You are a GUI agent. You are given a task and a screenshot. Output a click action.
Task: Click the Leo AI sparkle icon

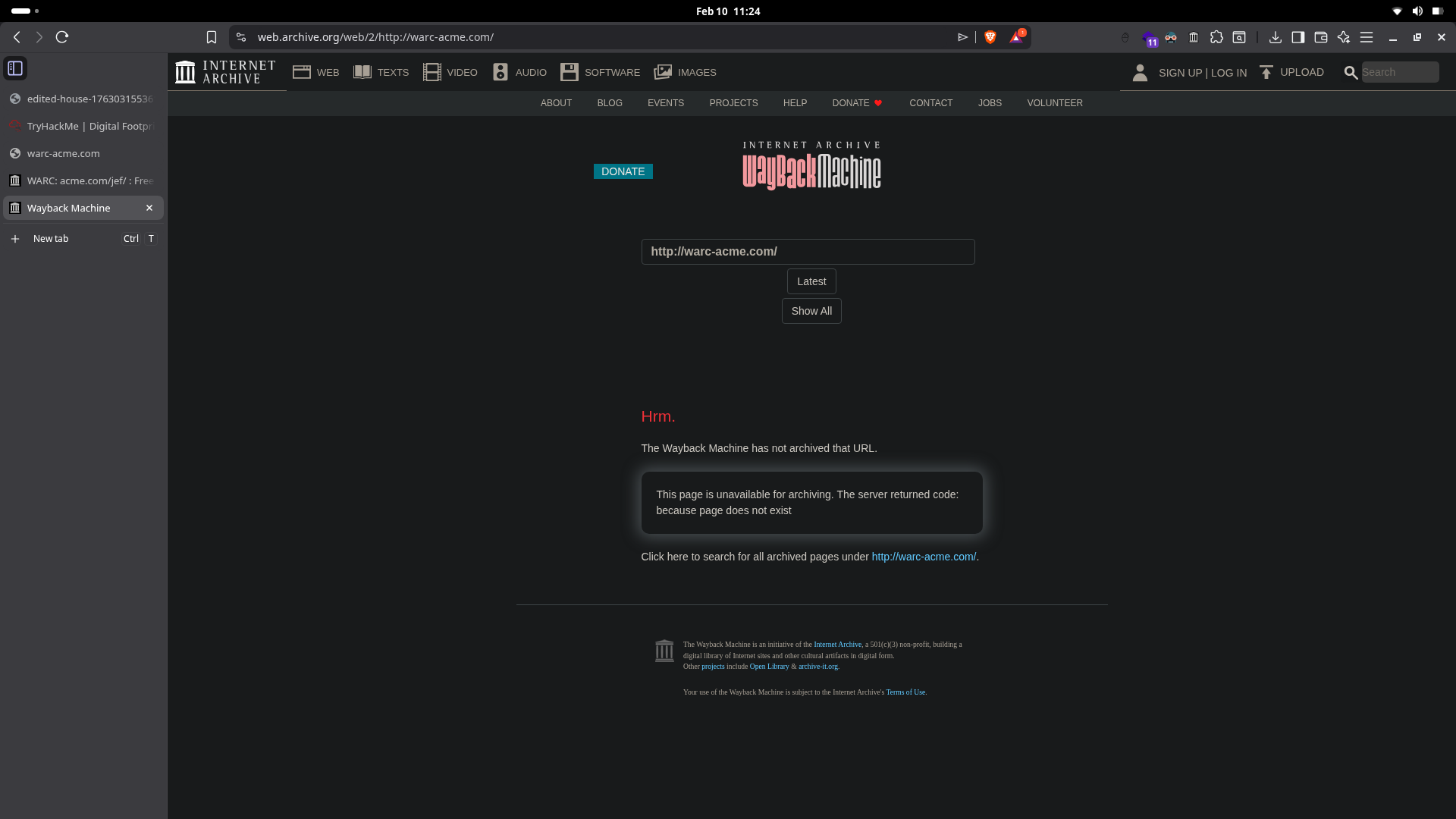pyautogui.click(x=1343, y=37)
